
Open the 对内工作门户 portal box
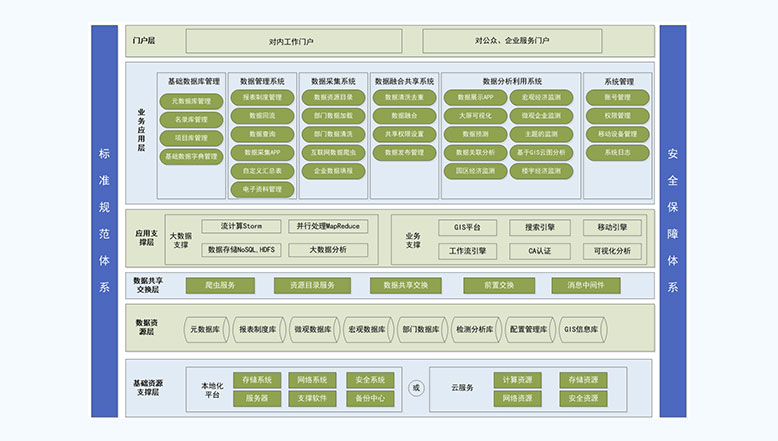point(291,41)
